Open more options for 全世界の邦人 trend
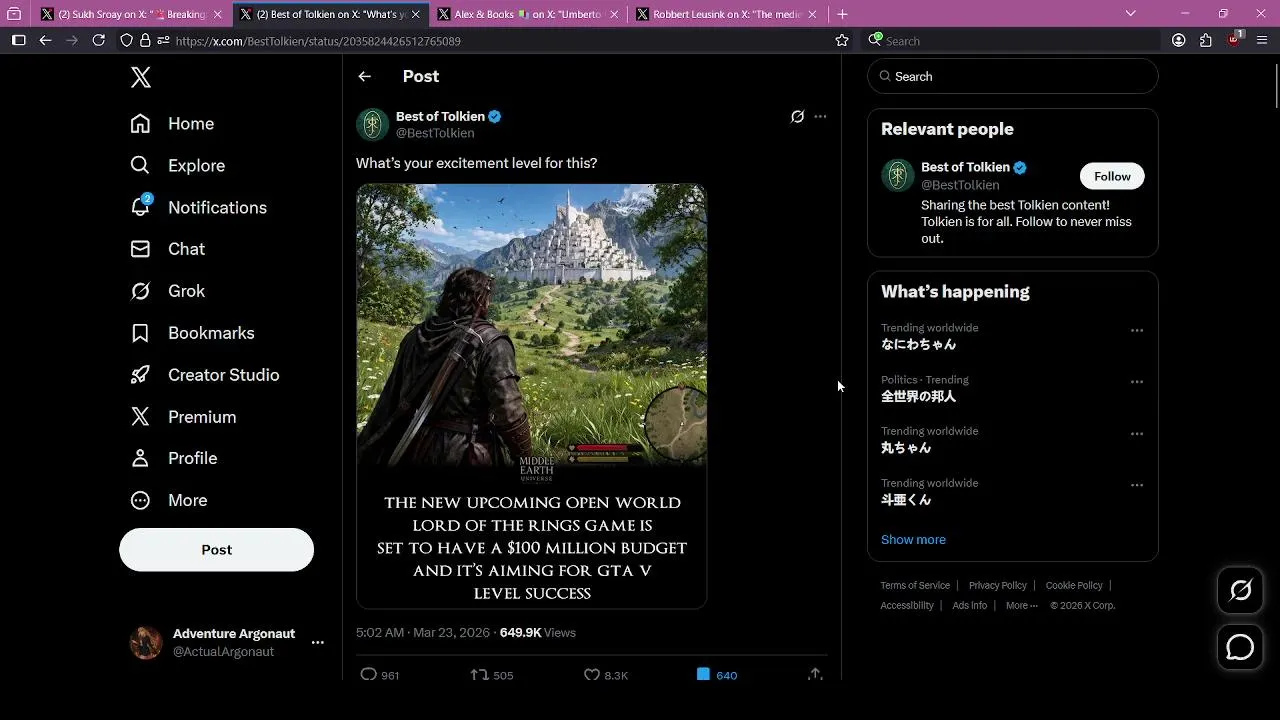Viewport: 1280px width, 720px height. click(x=1137, y=382)
